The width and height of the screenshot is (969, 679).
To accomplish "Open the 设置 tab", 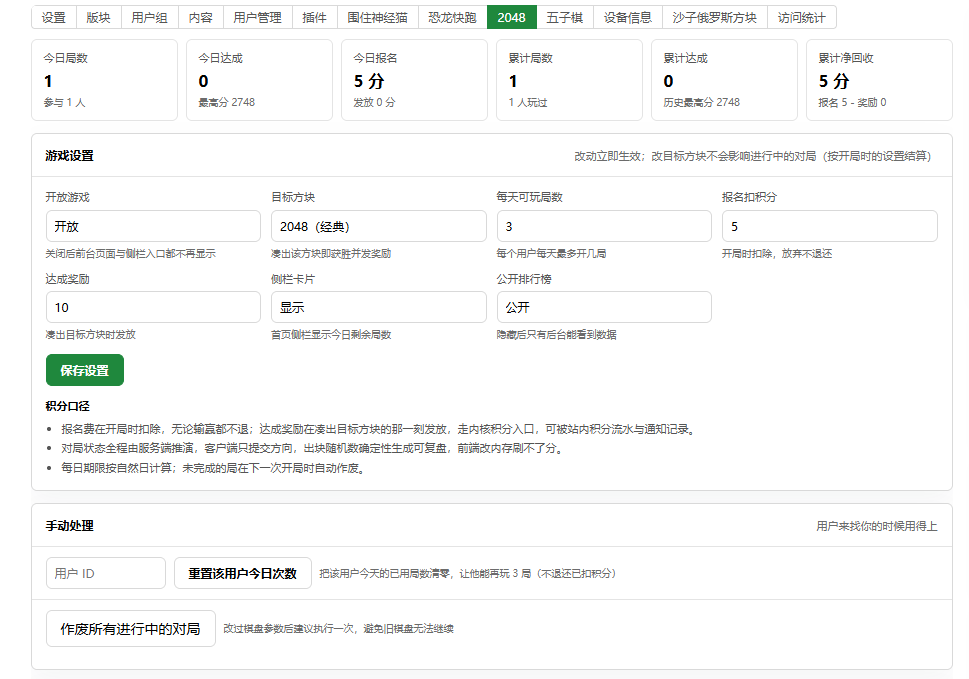I will tap(54, 17).
